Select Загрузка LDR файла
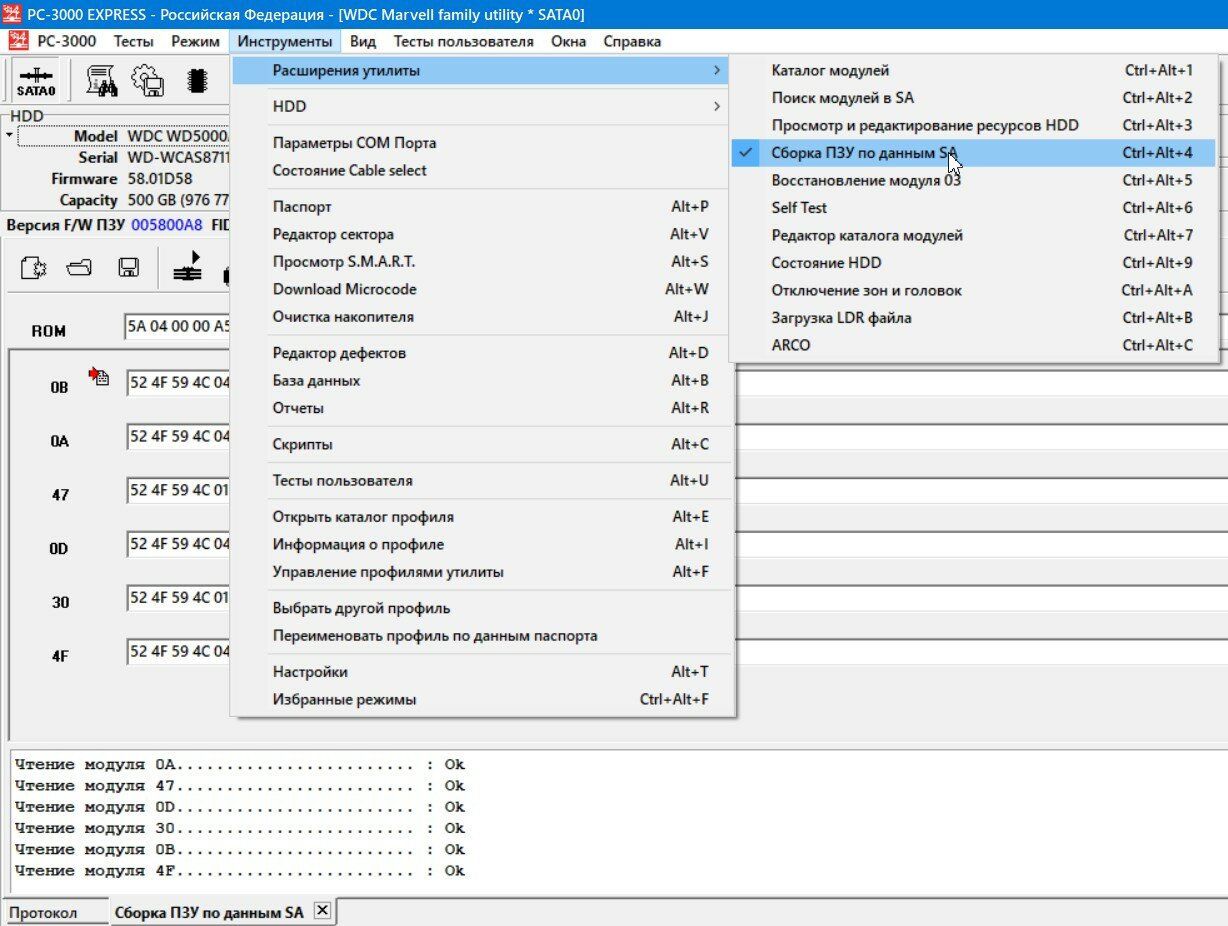The image size is (1228, 926). [973, 318]
